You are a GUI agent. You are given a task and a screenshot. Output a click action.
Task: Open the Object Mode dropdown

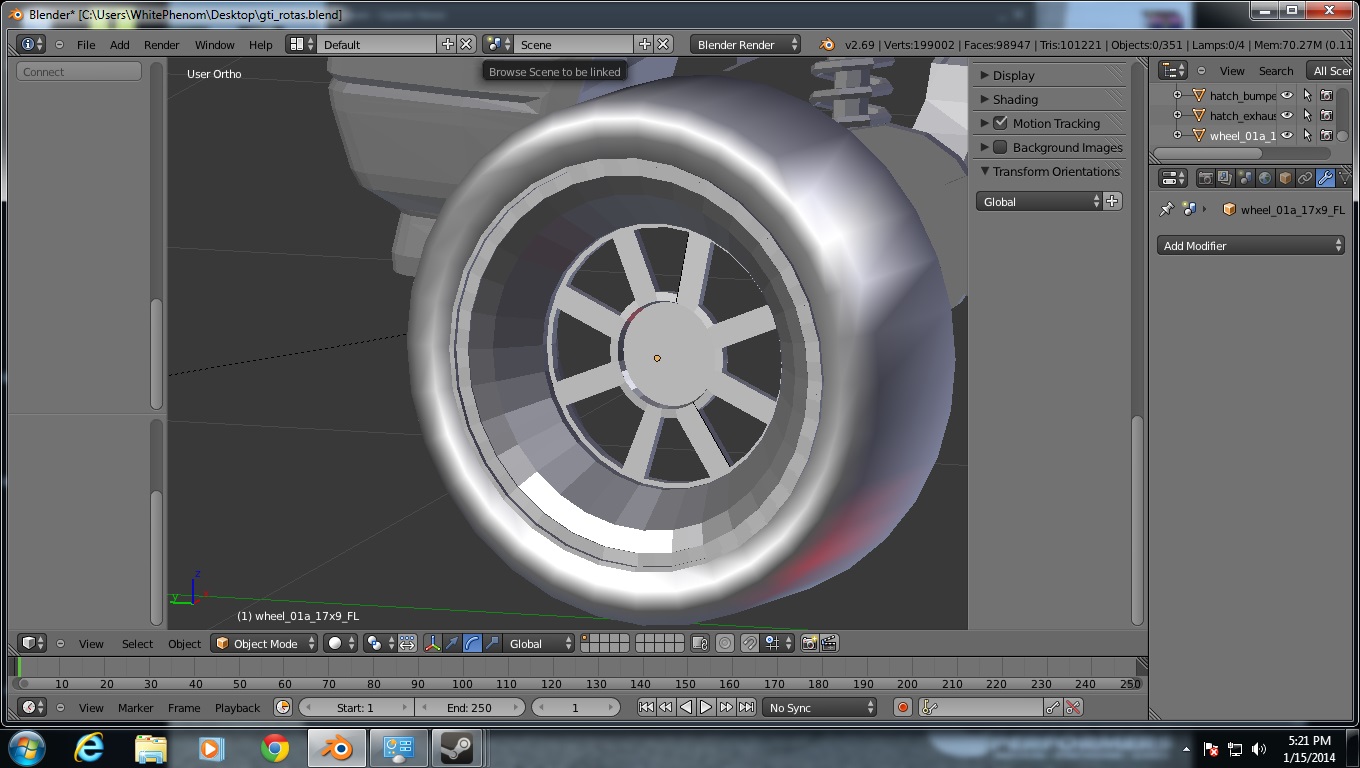point(265,643)
